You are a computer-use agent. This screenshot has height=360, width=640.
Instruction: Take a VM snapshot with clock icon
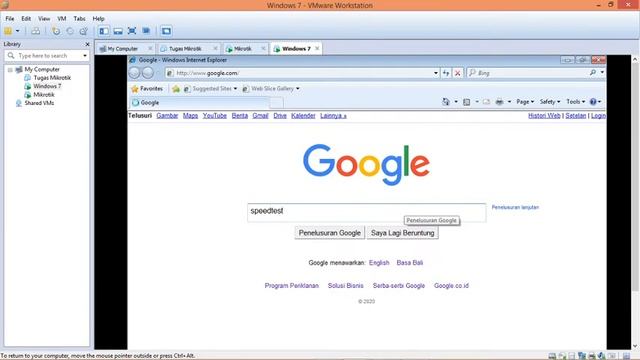pyautogui.click(x=56, y=31)
